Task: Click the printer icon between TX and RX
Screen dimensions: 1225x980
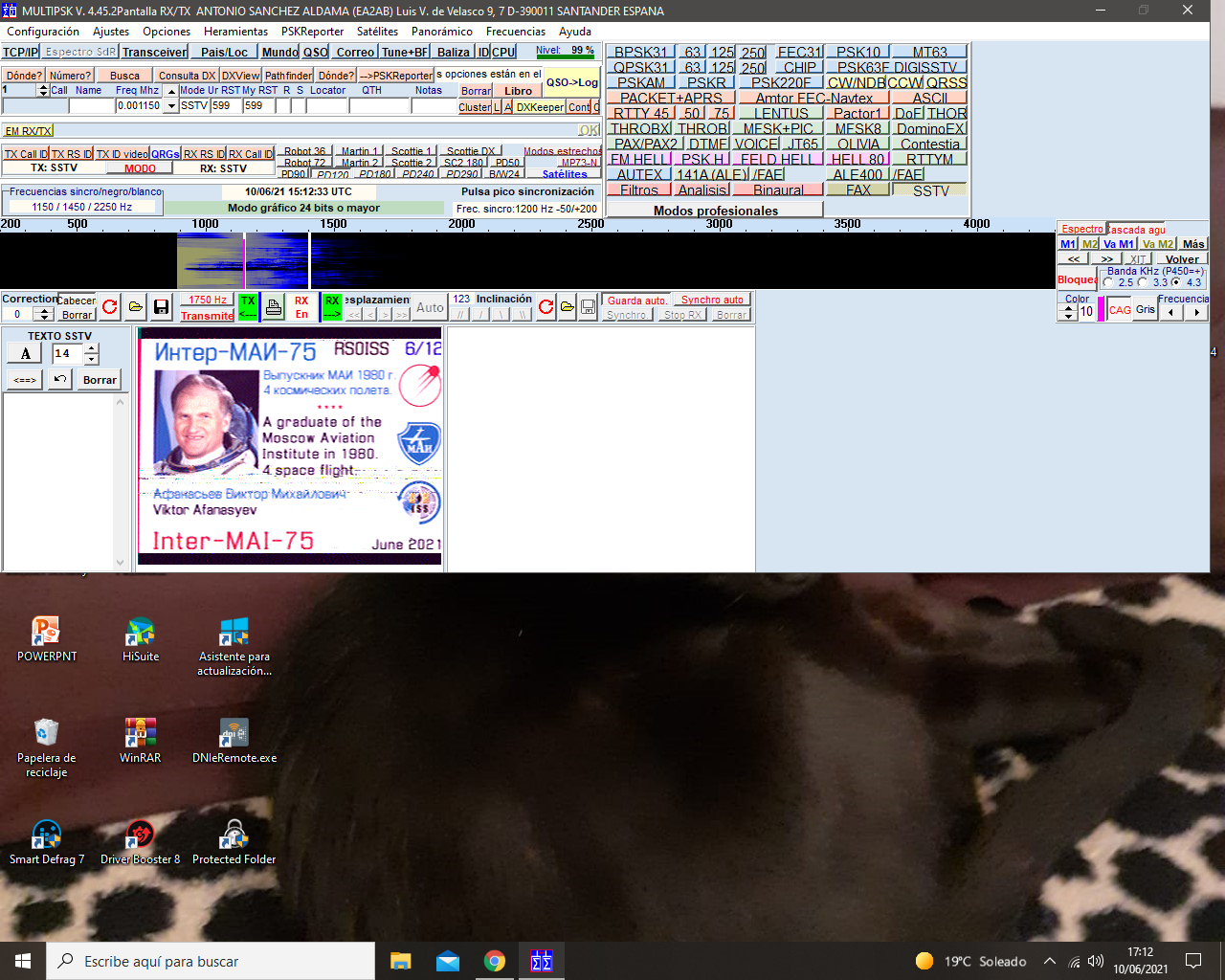Action: point(274,307)
